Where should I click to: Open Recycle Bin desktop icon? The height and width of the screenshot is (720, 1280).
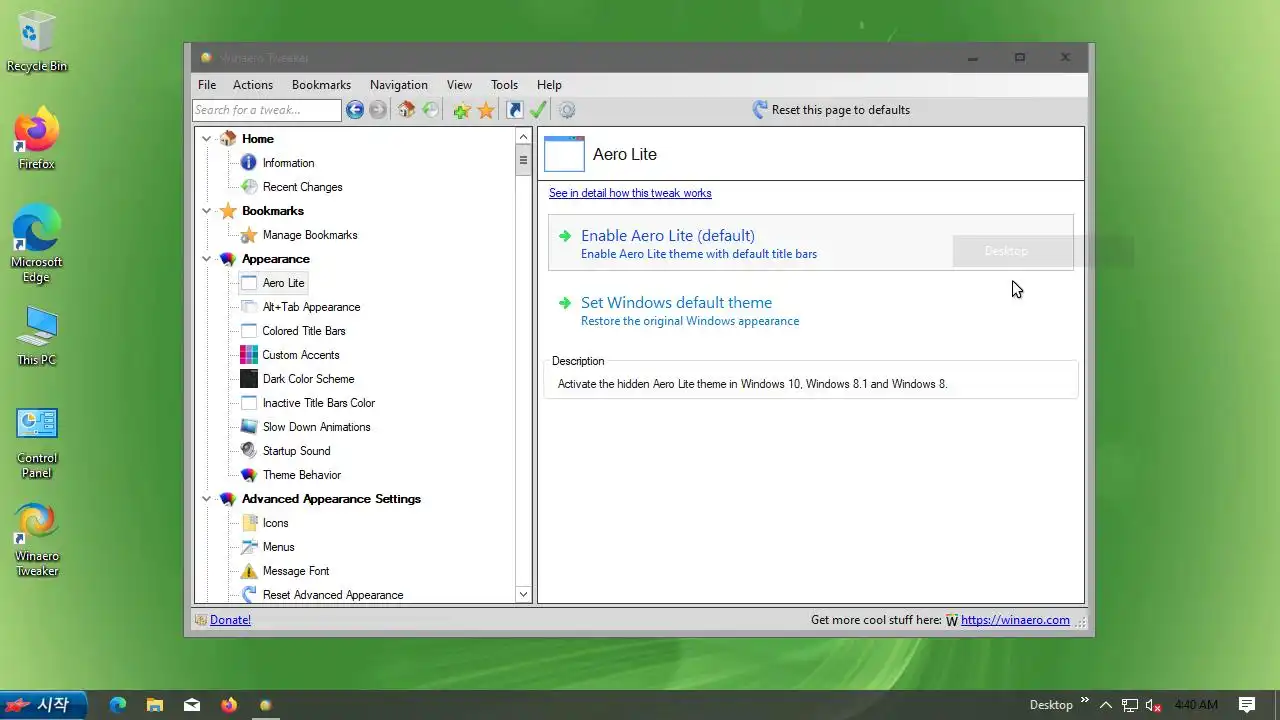(37, 43)
